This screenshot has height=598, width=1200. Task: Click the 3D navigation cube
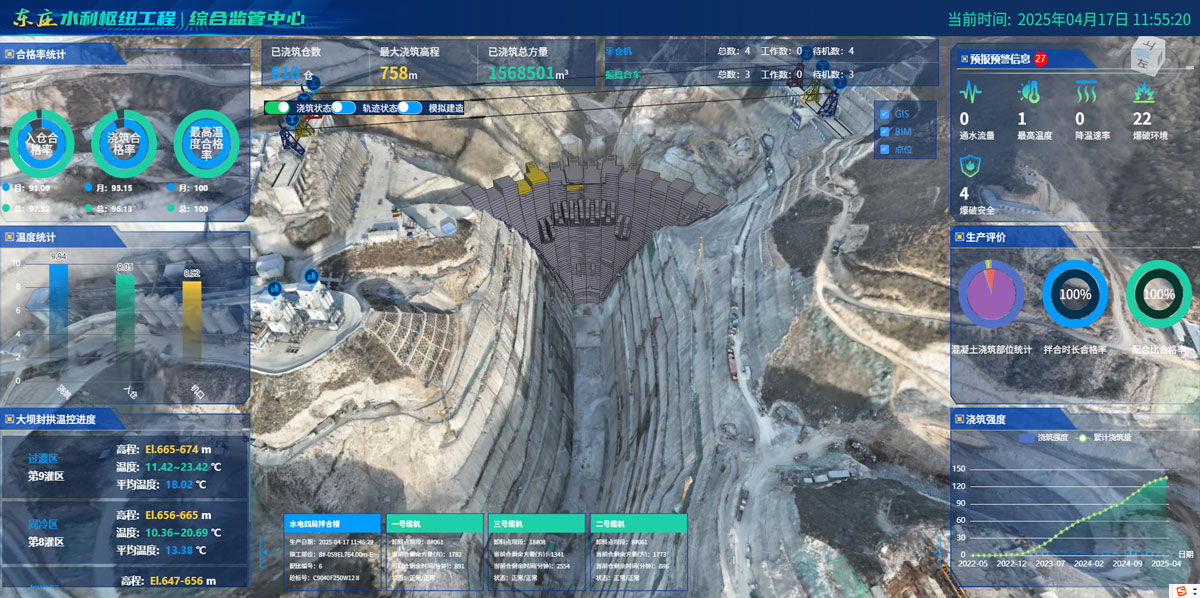pyautogui.click(x=1149, y=56)
